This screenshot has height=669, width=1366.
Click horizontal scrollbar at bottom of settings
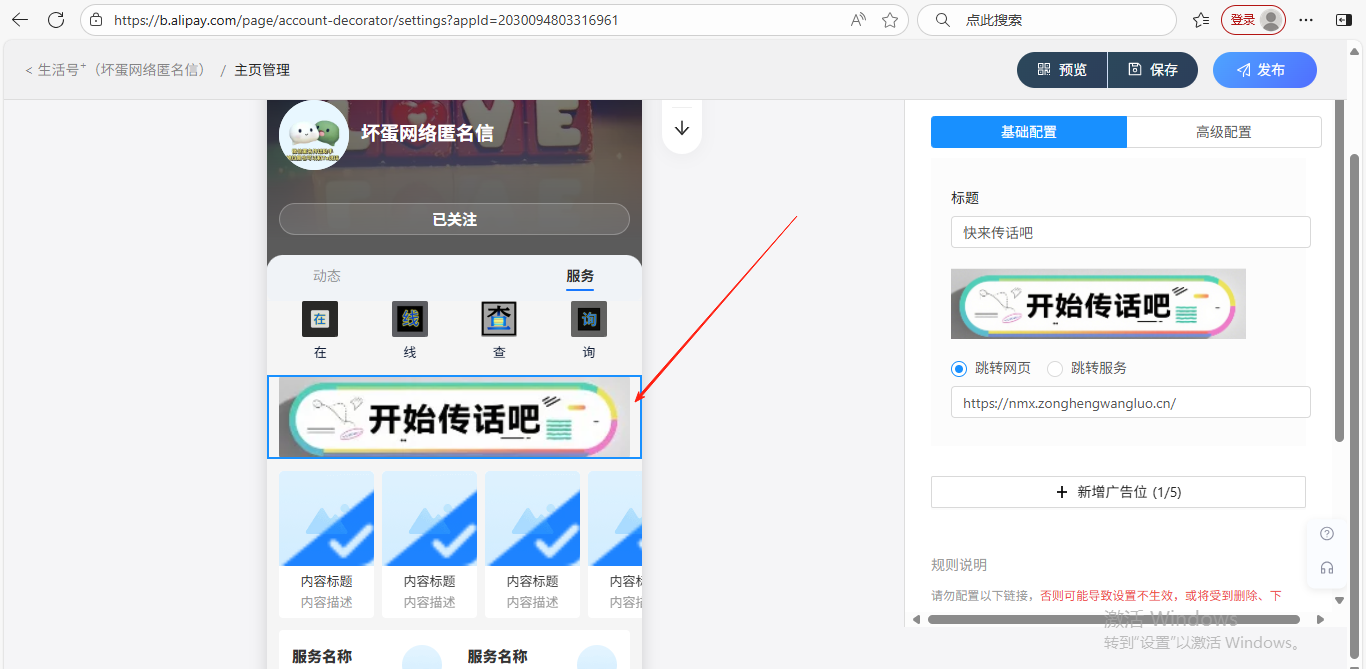[1112, 619]
